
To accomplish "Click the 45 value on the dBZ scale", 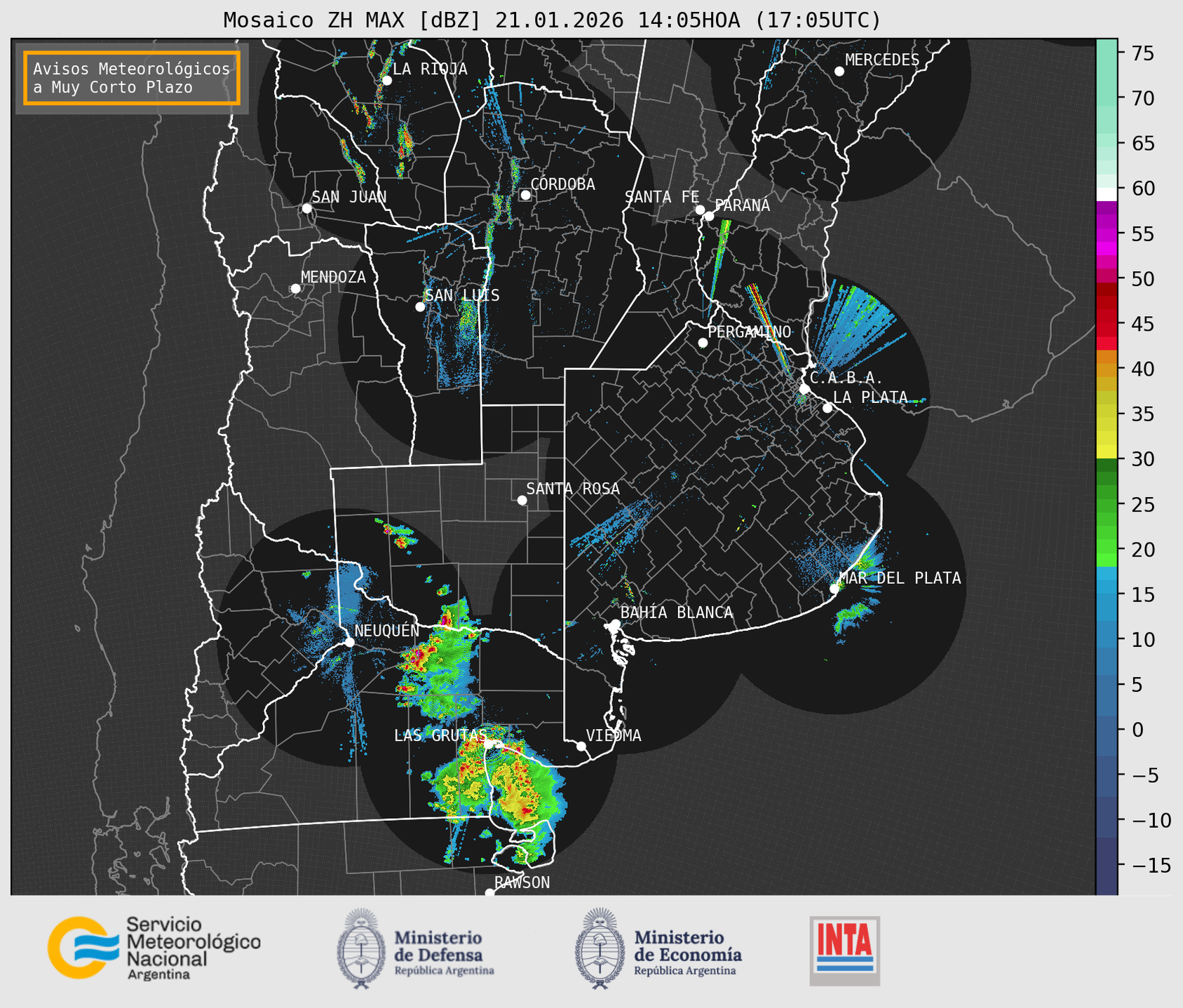I will click(1143, 324).
